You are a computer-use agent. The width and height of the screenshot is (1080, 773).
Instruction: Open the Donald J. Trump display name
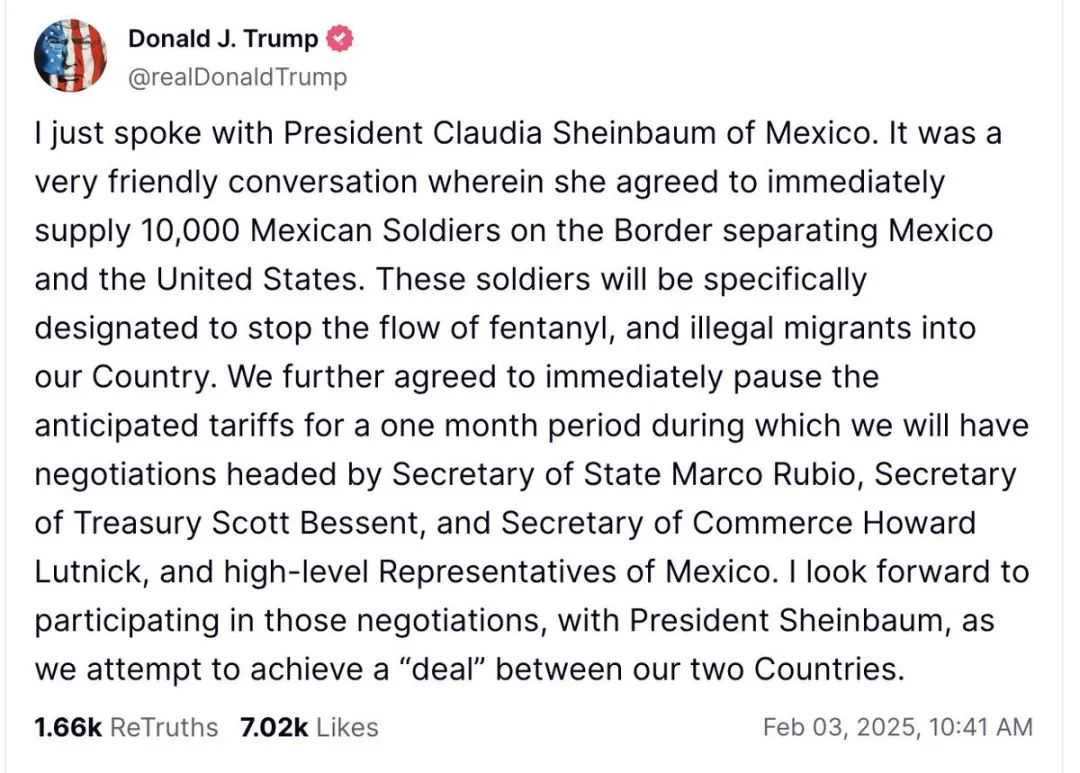pyautogui.click(x=223, y=39)
